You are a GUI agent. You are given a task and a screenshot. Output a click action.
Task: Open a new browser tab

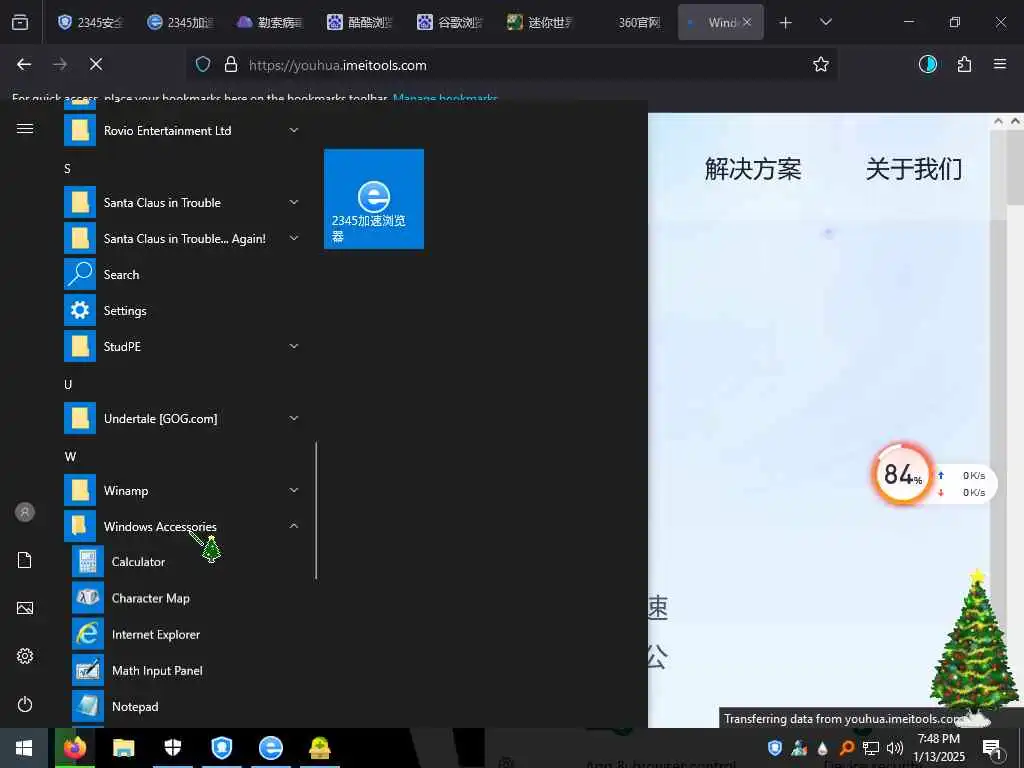pyautogui.click(x=786, y=23)
